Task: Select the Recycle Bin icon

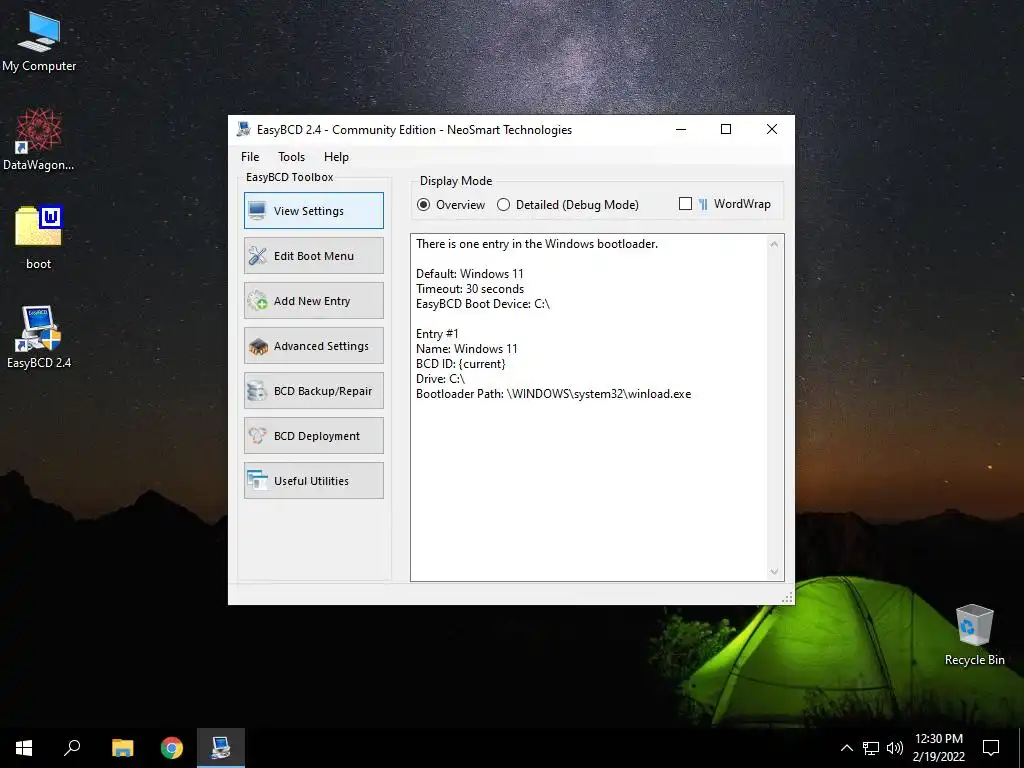Action: click(974, 635)
